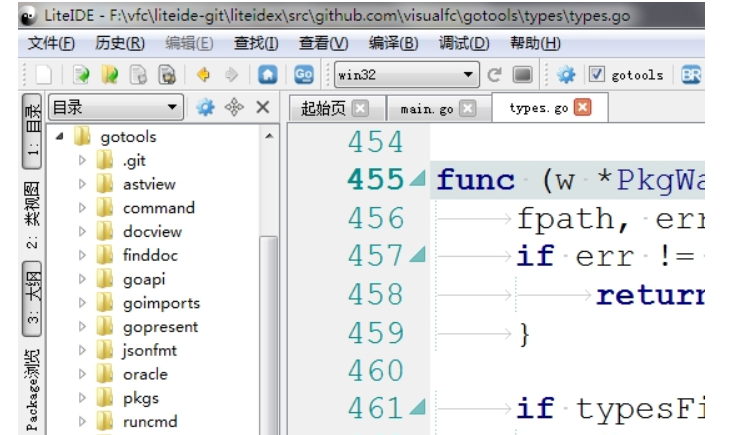The image size is (740, 435).
Task: Open the 帮助(H) menu
Action: pyautogui.click(x=535, y=43)
